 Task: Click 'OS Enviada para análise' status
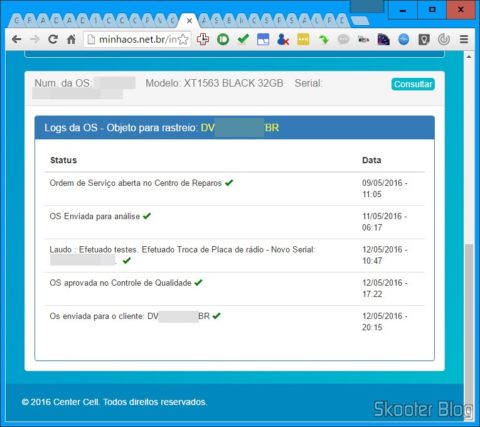pyautogui.click(x=95, y=216)
